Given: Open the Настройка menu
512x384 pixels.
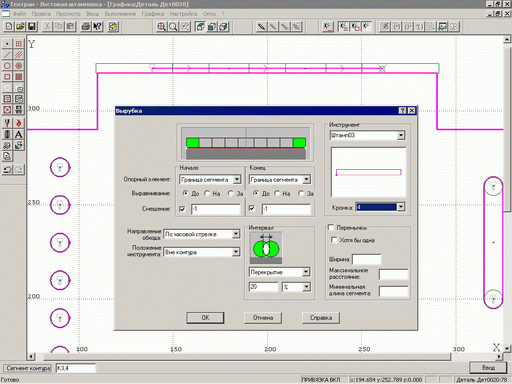Looking at the screenshot, I should (183, 14).
